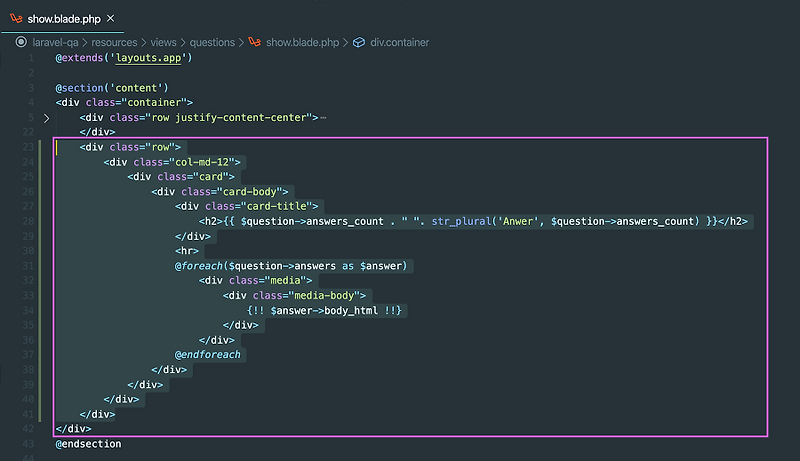This screenshot has height=461, width=800.
Task: Click the circle icon beside laravel-qa breadcrumb
Action: (21, 42)
